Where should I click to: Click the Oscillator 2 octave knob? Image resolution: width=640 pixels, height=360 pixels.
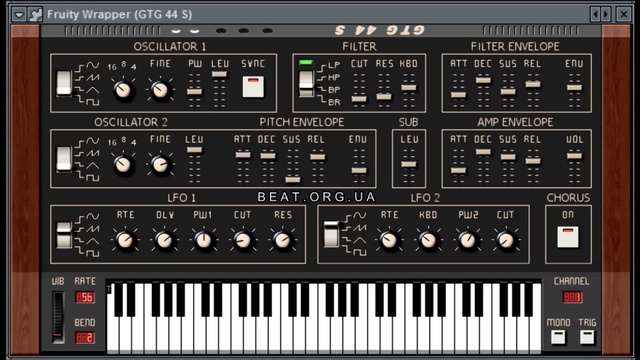tap(123, 164)
